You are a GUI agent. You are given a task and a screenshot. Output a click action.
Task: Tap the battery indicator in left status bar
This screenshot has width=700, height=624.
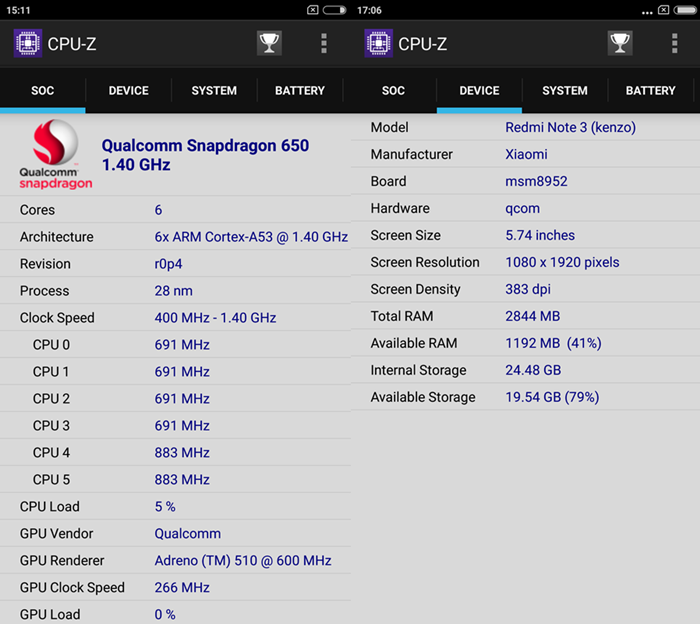click(335, 10)
